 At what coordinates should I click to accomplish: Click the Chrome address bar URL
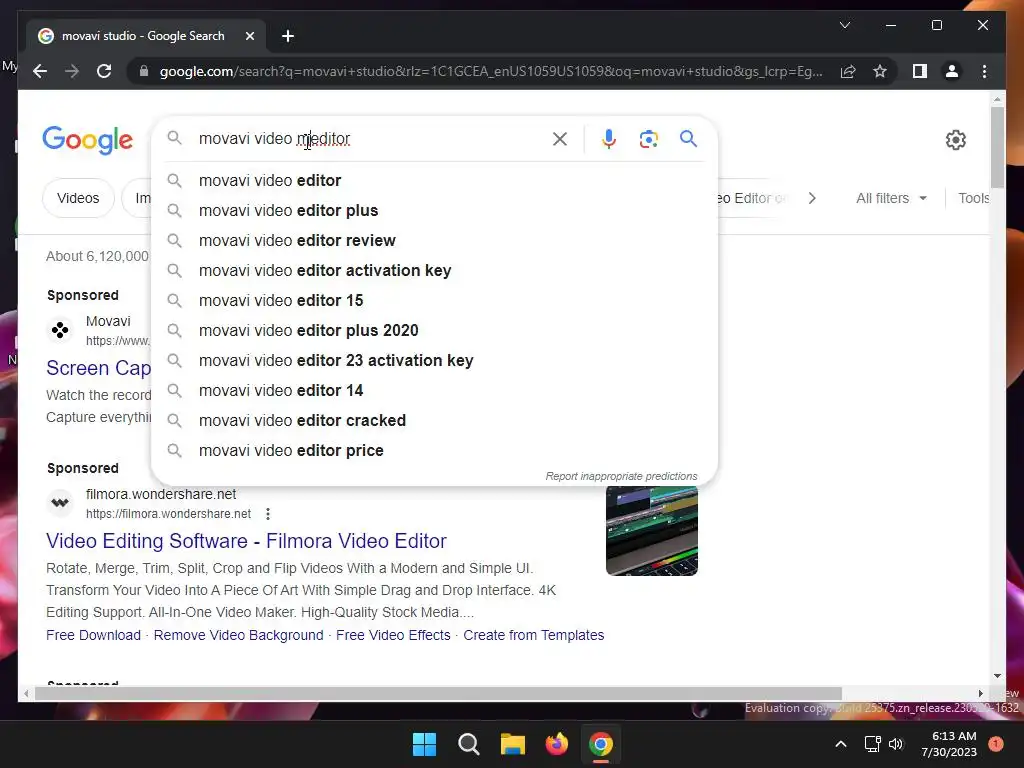click(x=491, y=71)
